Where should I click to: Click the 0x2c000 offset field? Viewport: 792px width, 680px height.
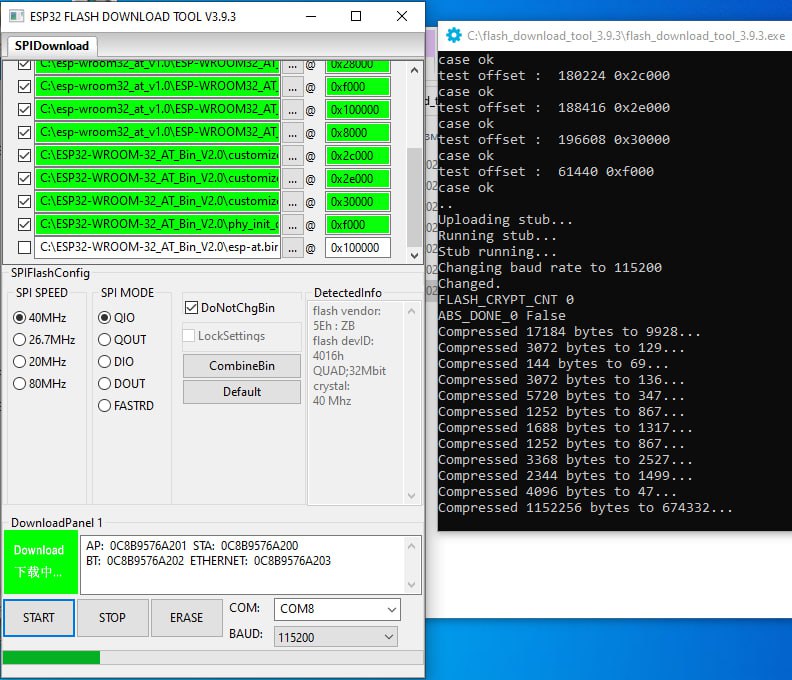[x=358, y=156]
